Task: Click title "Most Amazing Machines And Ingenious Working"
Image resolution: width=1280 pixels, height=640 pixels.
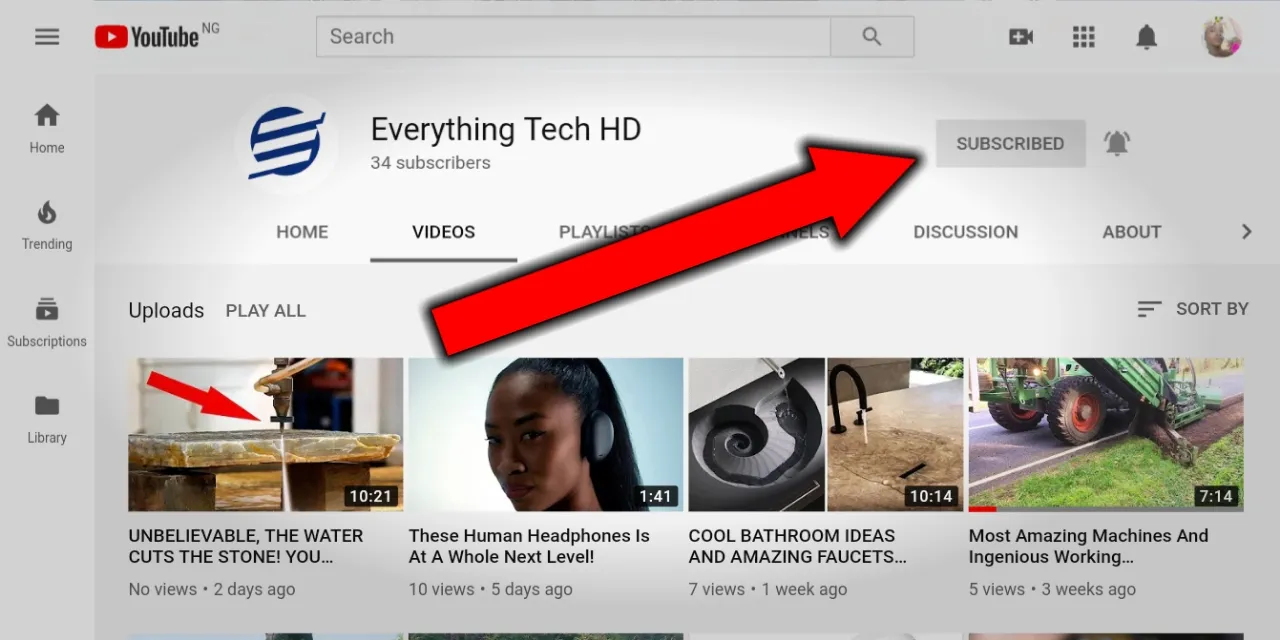Action: 1089,546
